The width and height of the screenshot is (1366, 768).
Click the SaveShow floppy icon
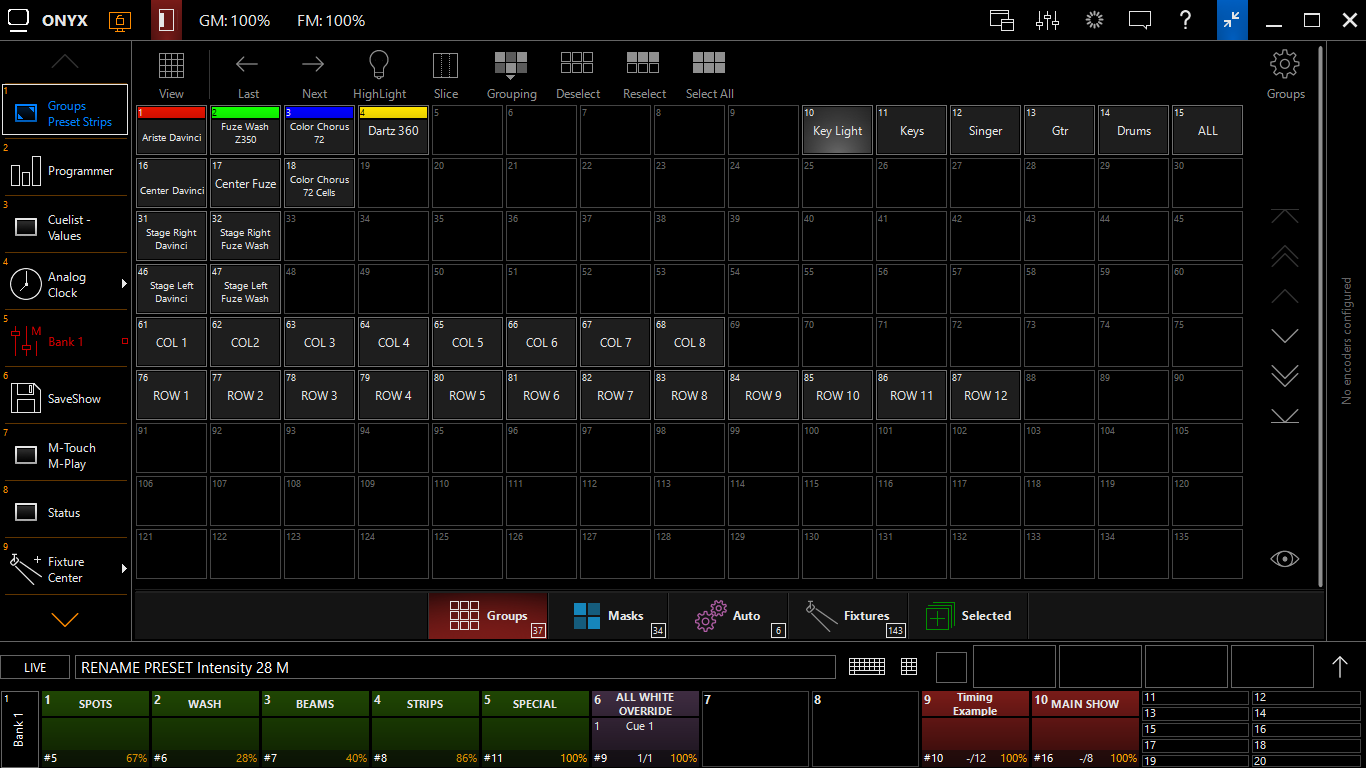(x=25, y=398)
